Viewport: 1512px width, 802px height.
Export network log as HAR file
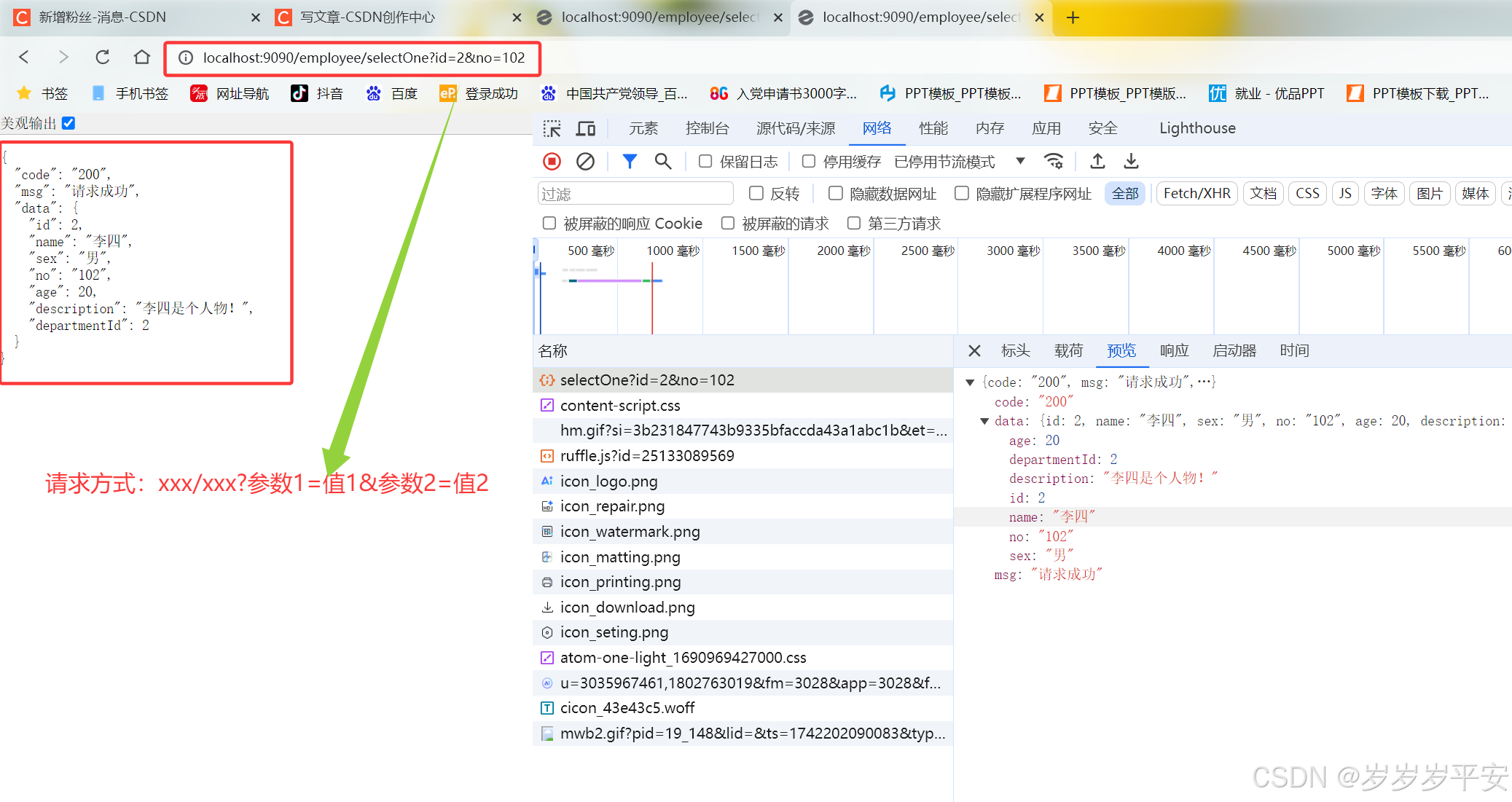[1130, 161]
